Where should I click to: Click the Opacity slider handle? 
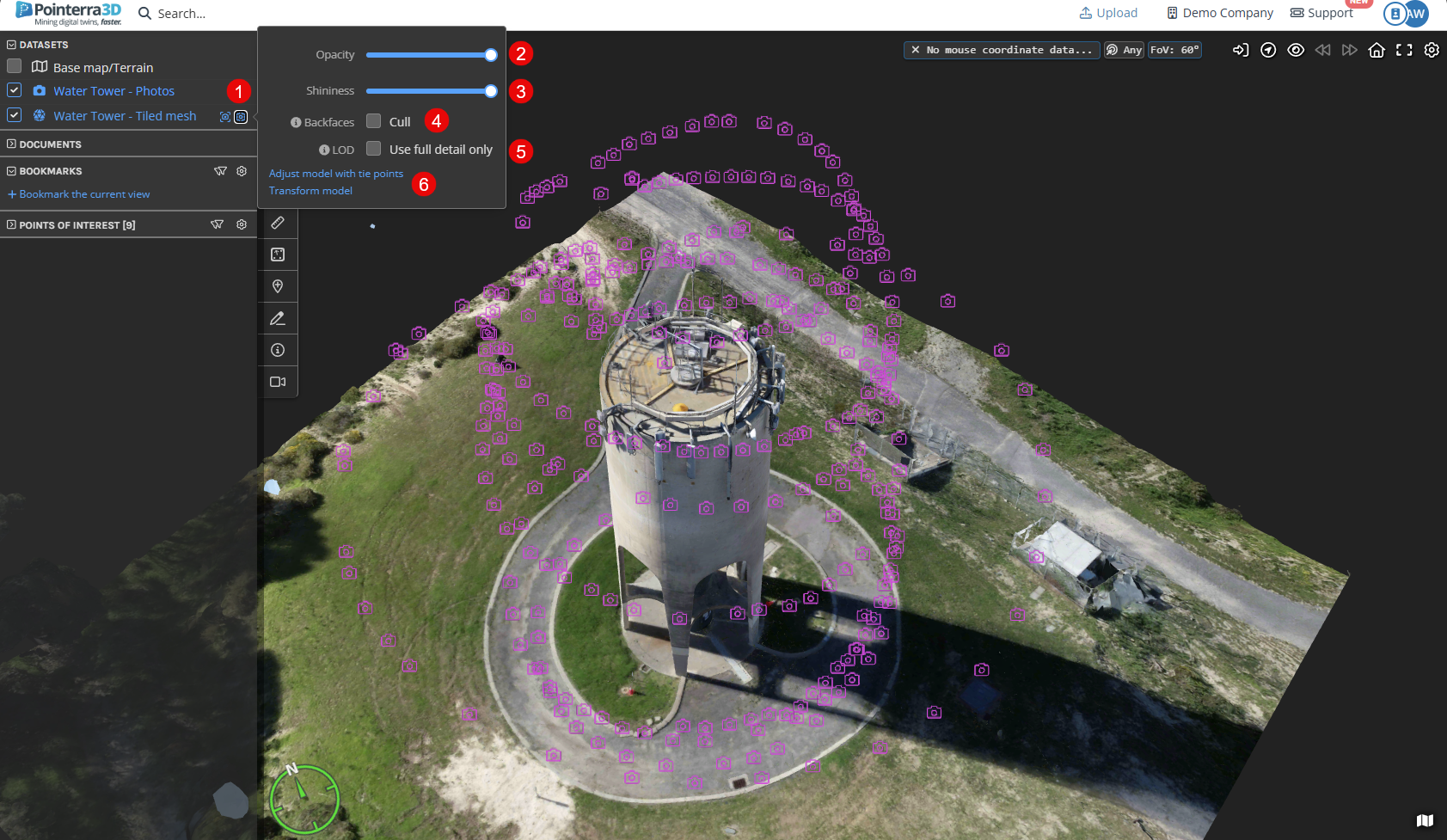point(491,55)
